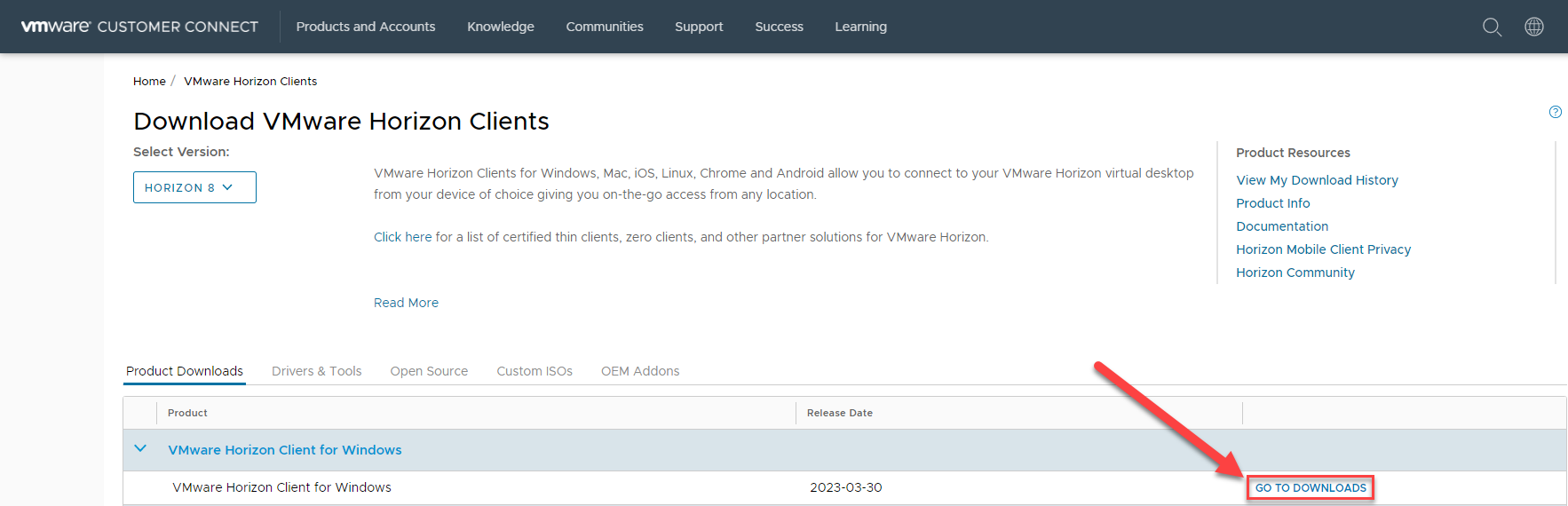Follow the 'Click here' certified clients link
The image size is (1568, 506).
tap(402, 237)
